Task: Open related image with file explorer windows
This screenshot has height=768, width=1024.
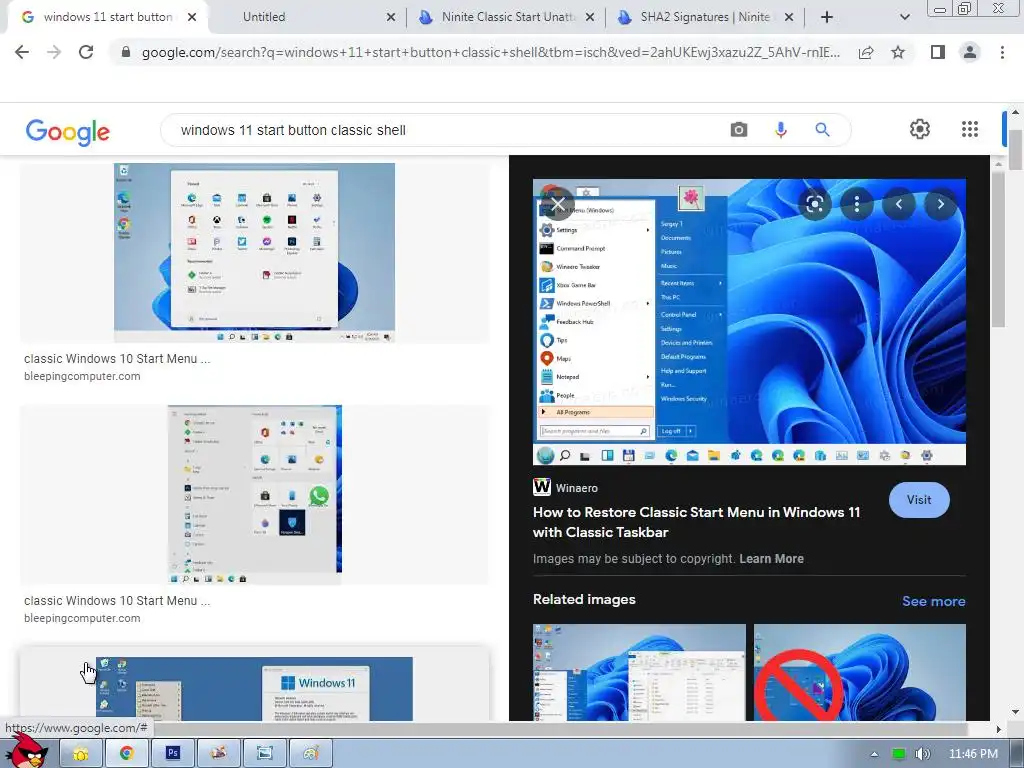Action: click(x=639, y=672)
